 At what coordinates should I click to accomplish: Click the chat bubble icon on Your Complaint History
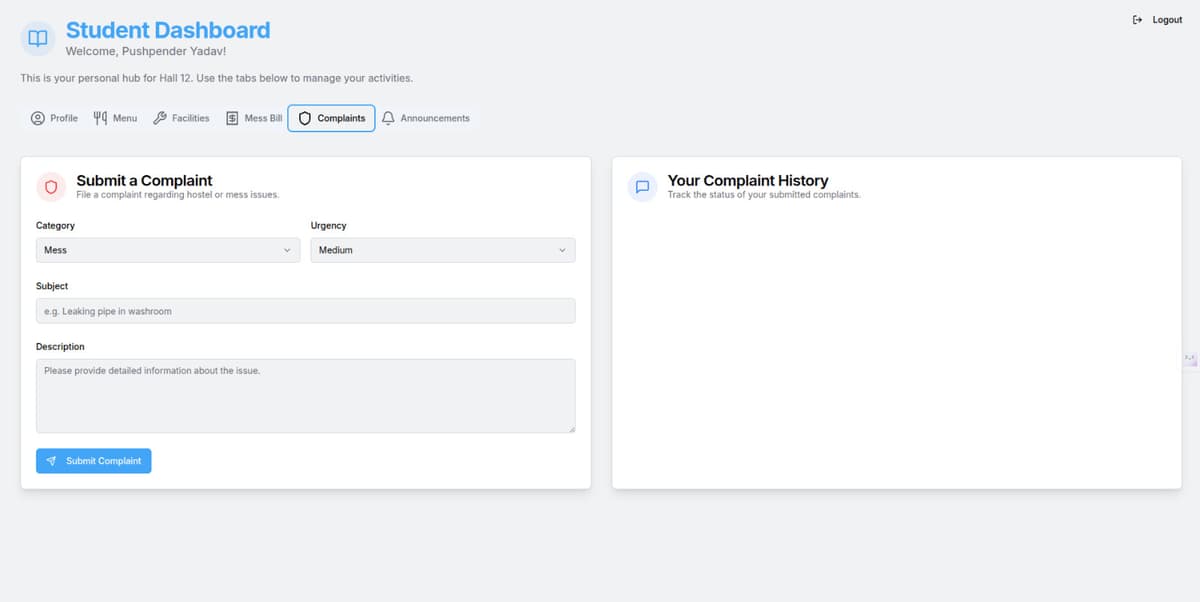pyautogui.click(x=641, y=187)
